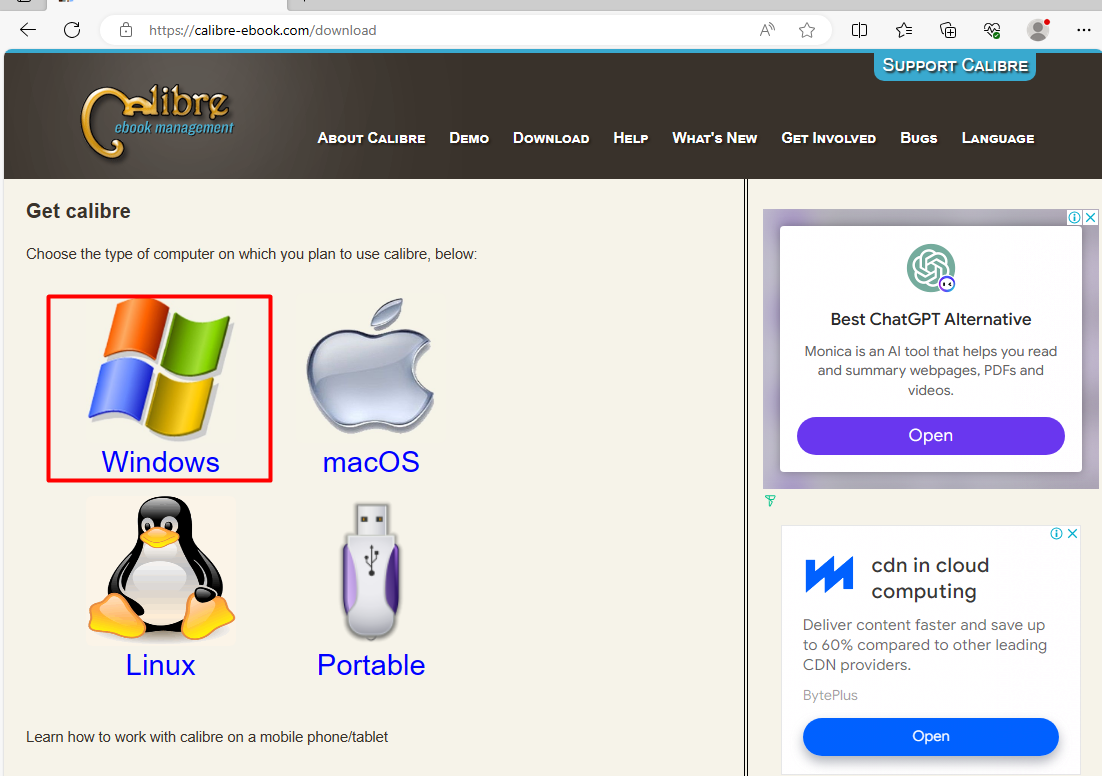Click the Apple logo image
The height and width of the screenshot is (776, 1102).
(x=370, y=366)
